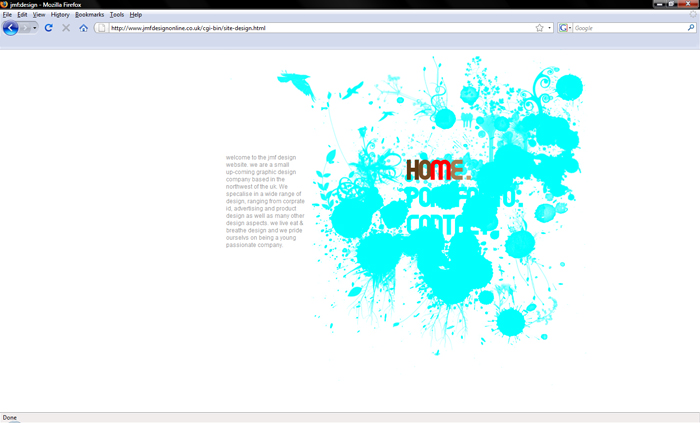700x423 pixels.
Task: Click into the Google search field
Action: tap(629, 28)
